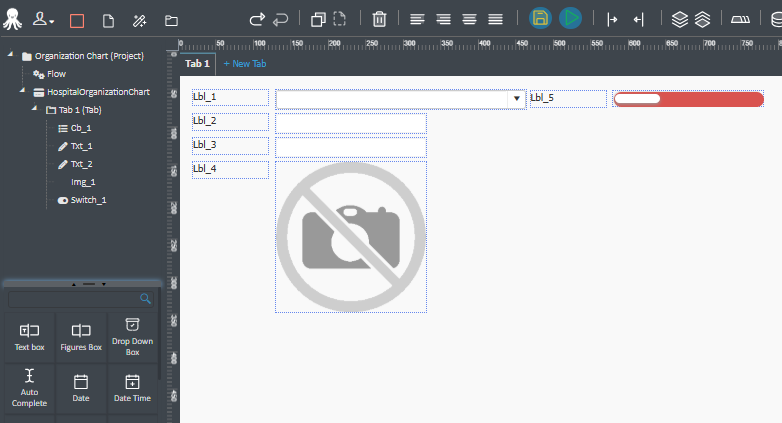Image resolution: width=782 pixels, height=423 pixels.
Task: Select the Lbl_2 label on canvas
Action: pos(230,122)
